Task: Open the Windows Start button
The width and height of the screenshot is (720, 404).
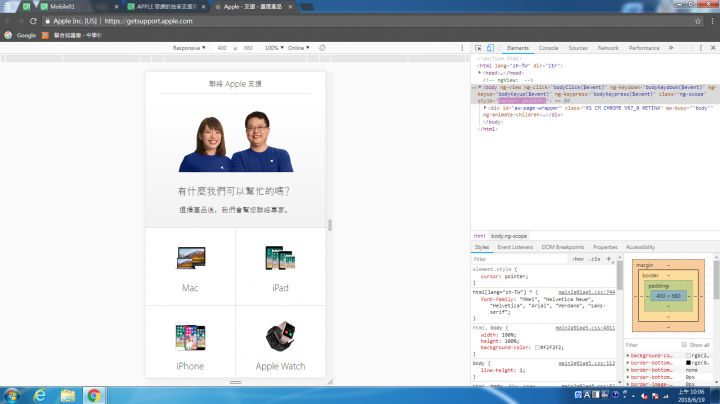Action: tap(11, 395)
